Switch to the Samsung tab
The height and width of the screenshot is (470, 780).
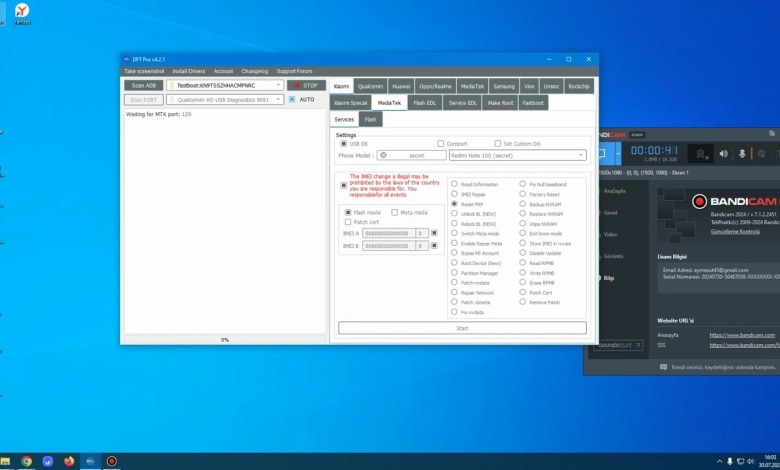(504, 86)
